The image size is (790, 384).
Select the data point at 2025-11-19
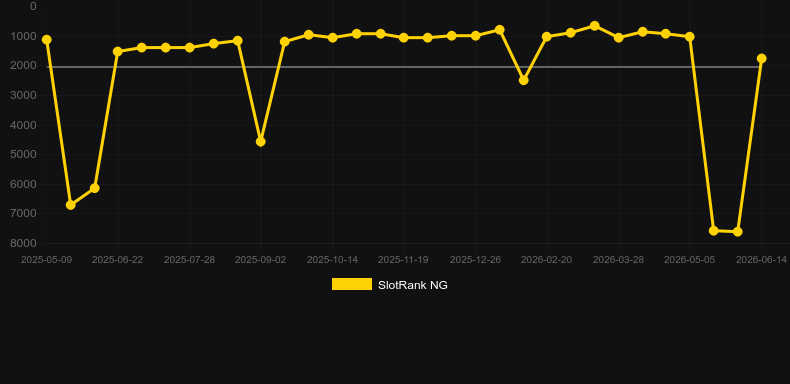click(404, 38)
